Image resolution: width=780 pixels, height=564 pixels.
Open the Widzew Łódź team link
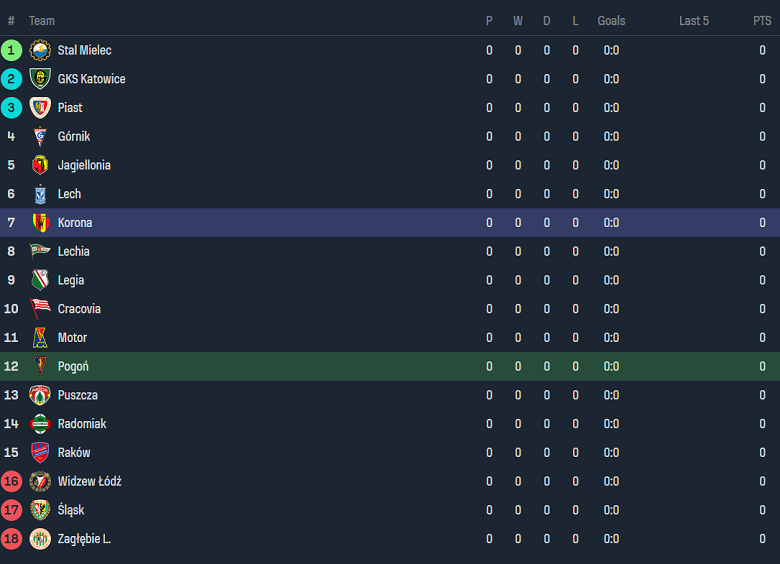89,482
